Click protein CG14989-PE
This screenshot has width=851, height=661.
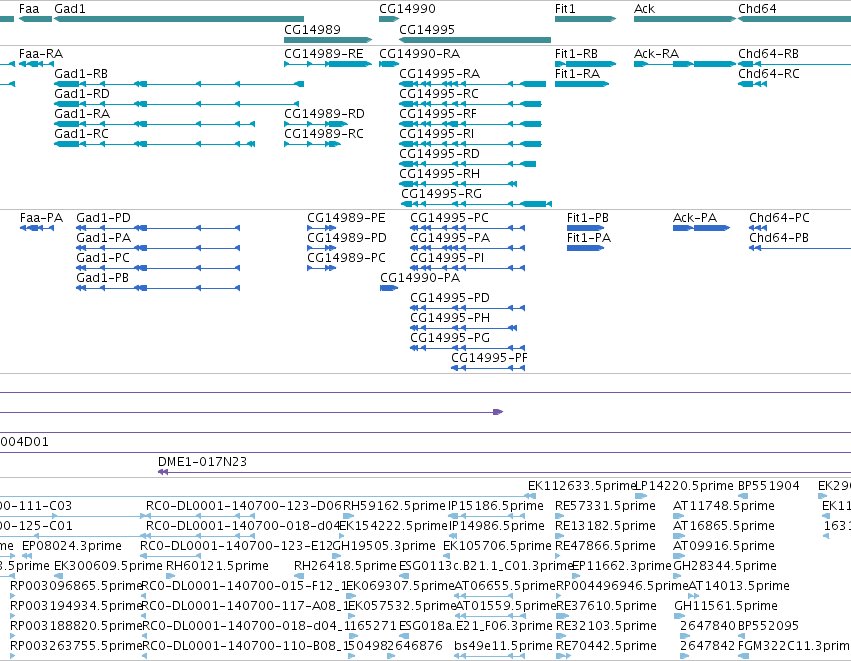tap(322, 228)
